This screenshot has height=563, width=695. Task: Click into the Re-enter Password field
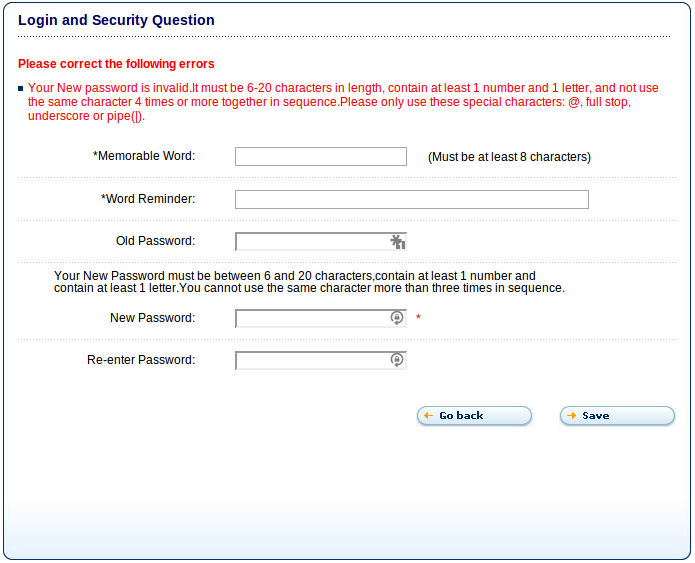coord(320,360)
